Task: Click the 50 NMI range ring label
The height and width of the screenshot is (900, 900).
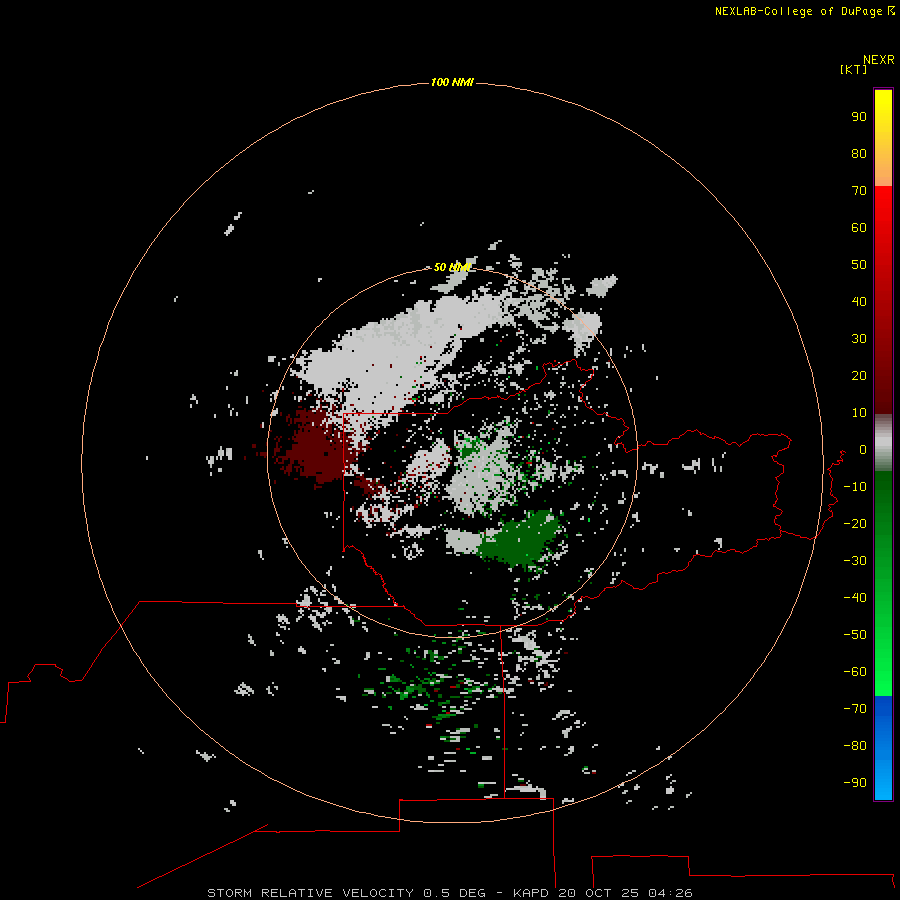Action: (452, 267)
